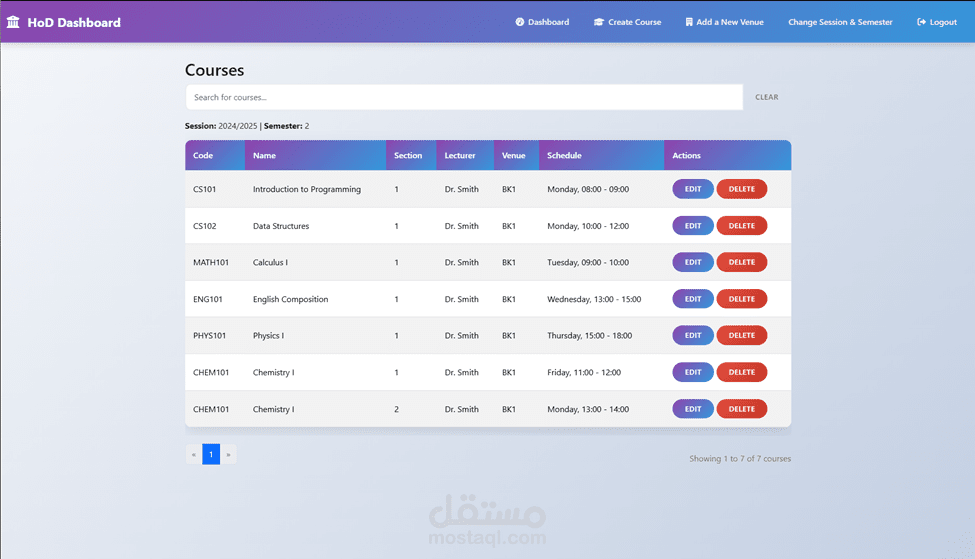Click the Courses page heading

[x=215, y=70]
